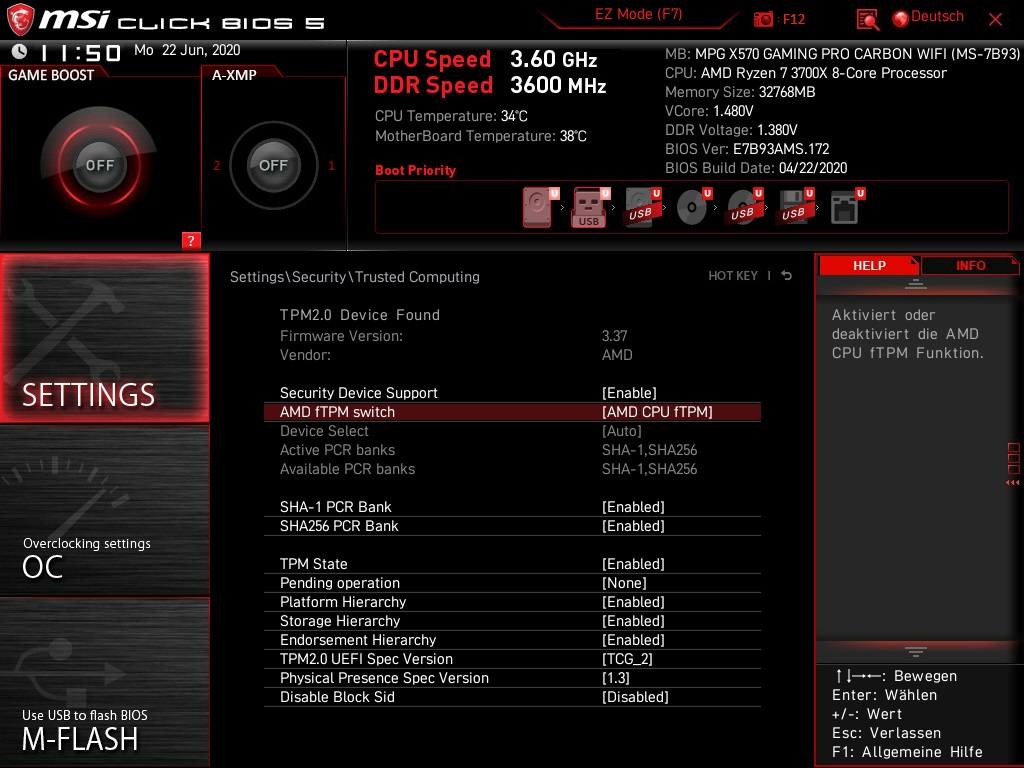Viewport: 1024px width, 768px height.
Task: Toggle the A-XMP OFF knob
Action: (x=273, y=165)
